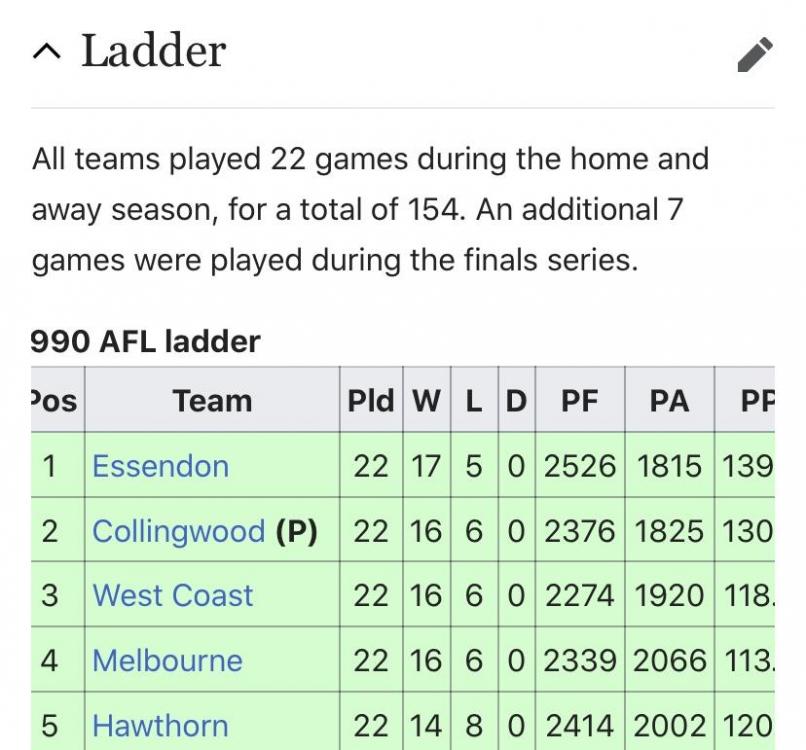The height and width of the screenshot is (750, 806).
Task: Collapse the Ladder section chevron
Action: [x=47, y=52]
